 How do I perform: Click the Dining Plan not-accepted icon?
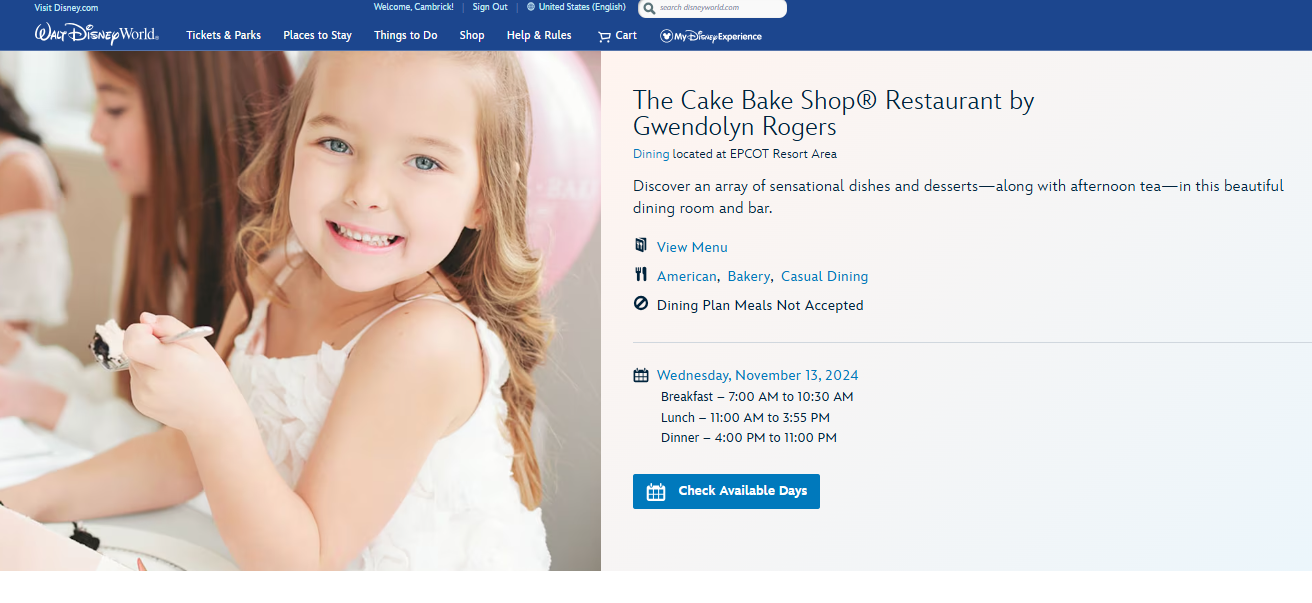tap(641, 304)
